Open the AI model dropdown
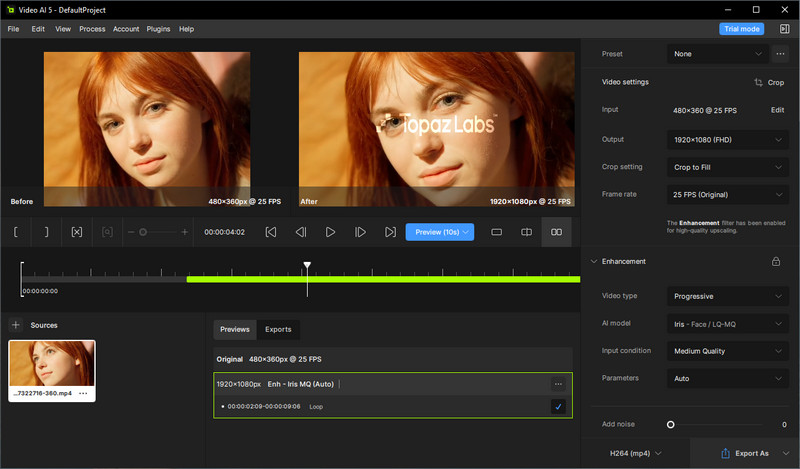Image resolution: width=800 pixels, height=469 pixels. click(x=728, y=324)
